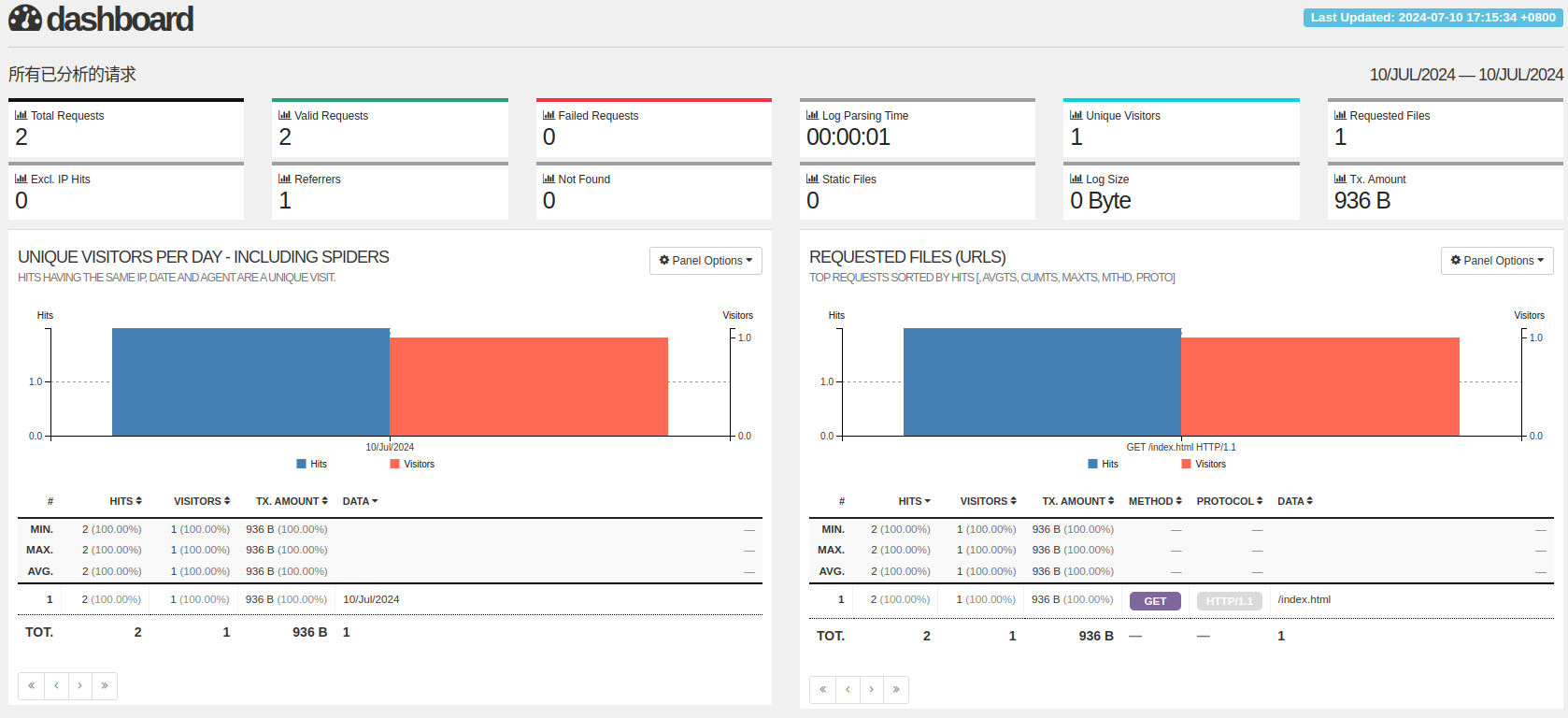1568x718 pixels.
Task: Click the Log Parsing Time chart icon
Action: pos(813,115)
